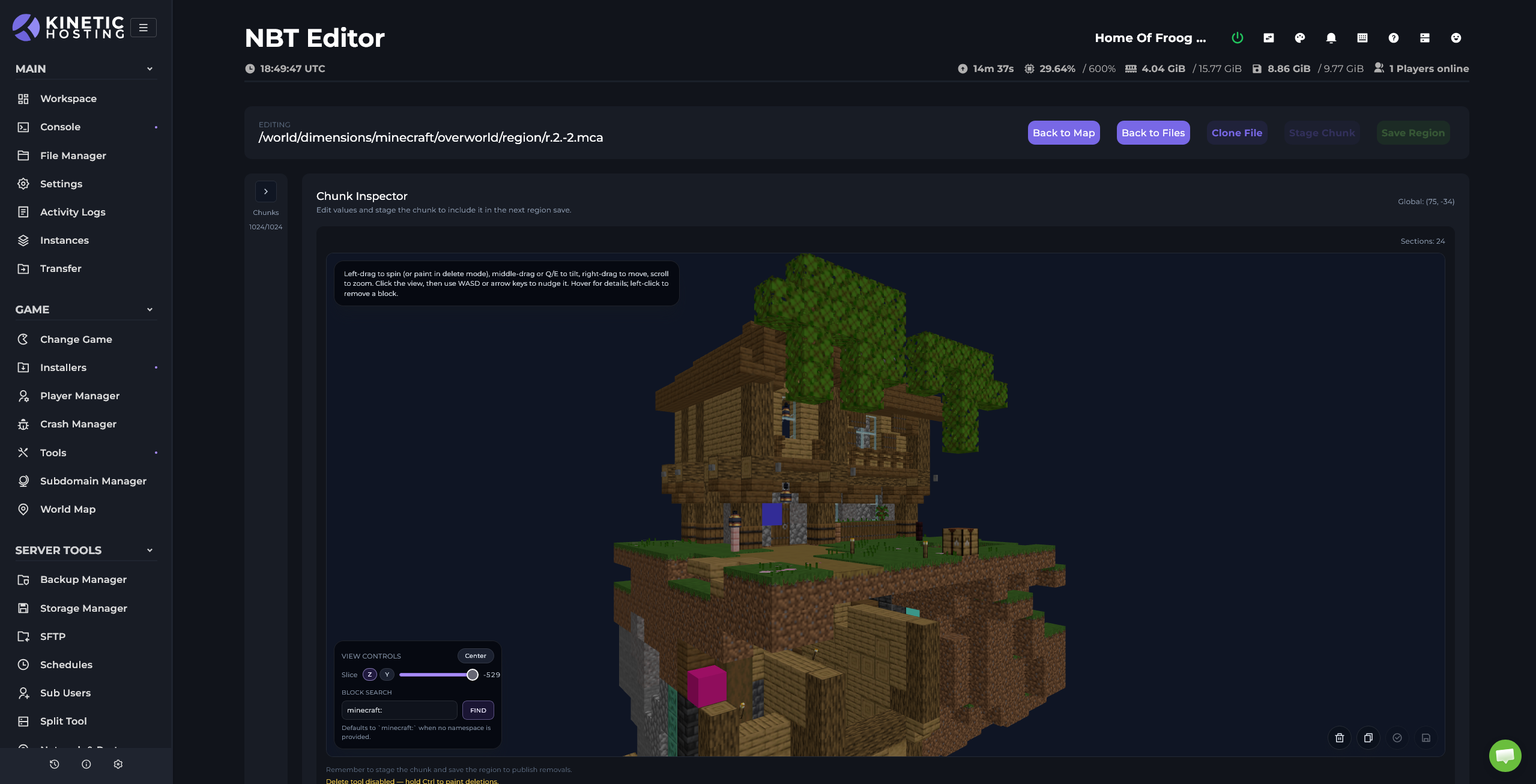Click the circled checkmark stage icon
The width and height of the screenshot is (1536, 784).
(x=1397, y=738)
